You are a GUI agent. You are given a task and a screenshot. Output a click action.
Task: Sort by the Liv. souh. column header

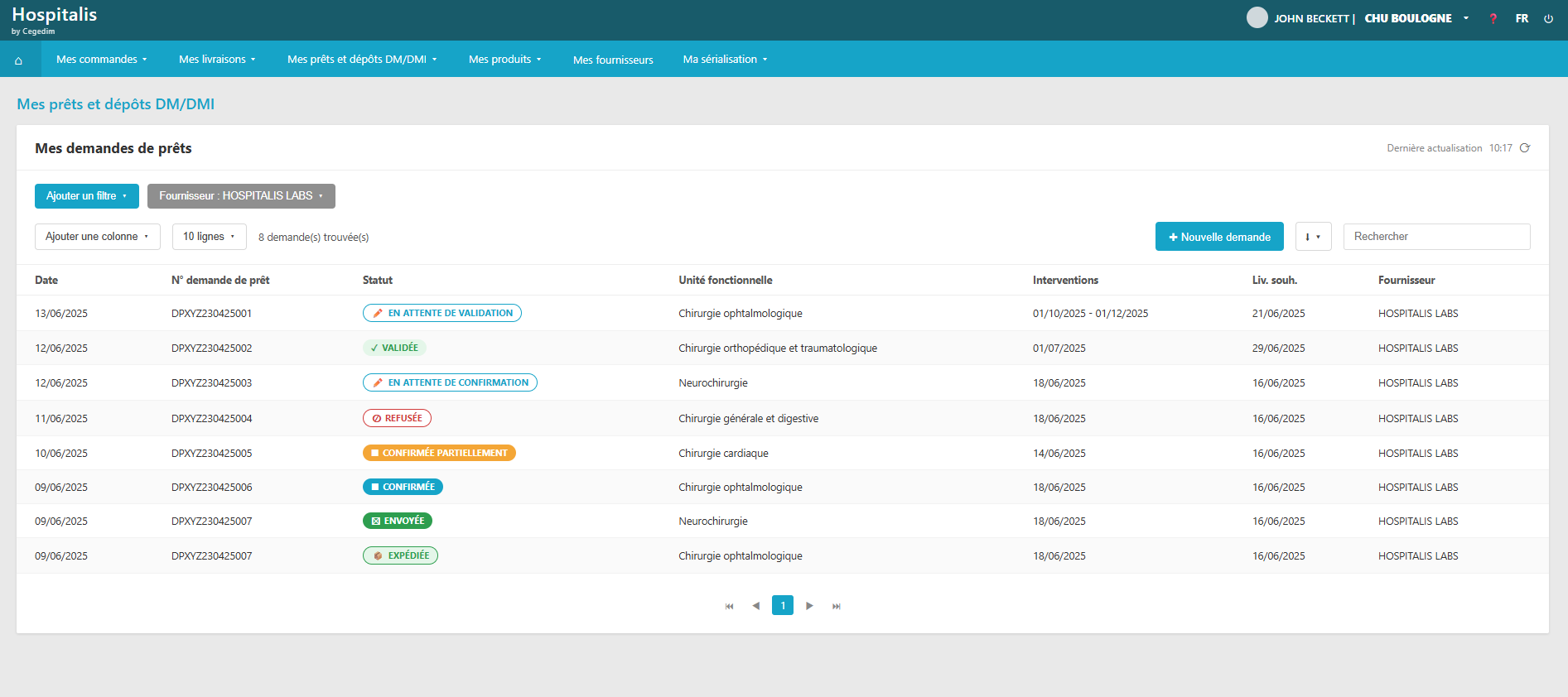[1275, 281]
